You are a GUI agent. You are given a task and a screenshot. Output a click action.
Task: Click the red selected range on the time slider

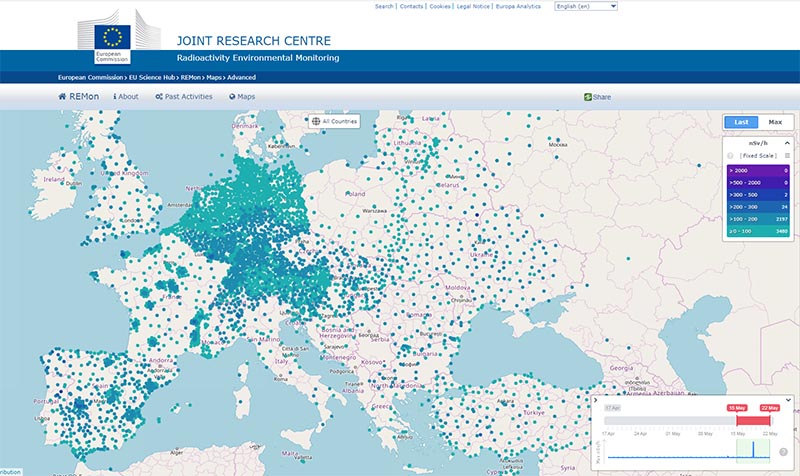point(754,421)
